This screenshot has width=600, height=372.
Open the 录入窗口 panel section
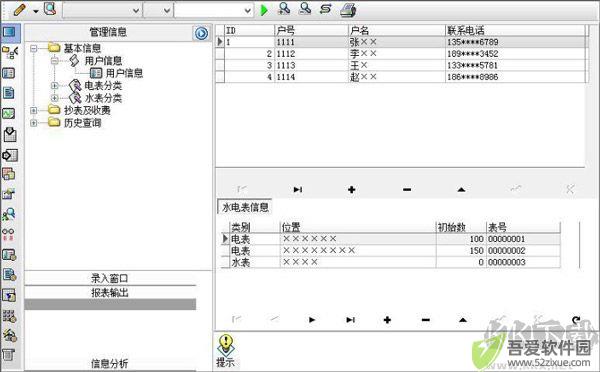110,278
